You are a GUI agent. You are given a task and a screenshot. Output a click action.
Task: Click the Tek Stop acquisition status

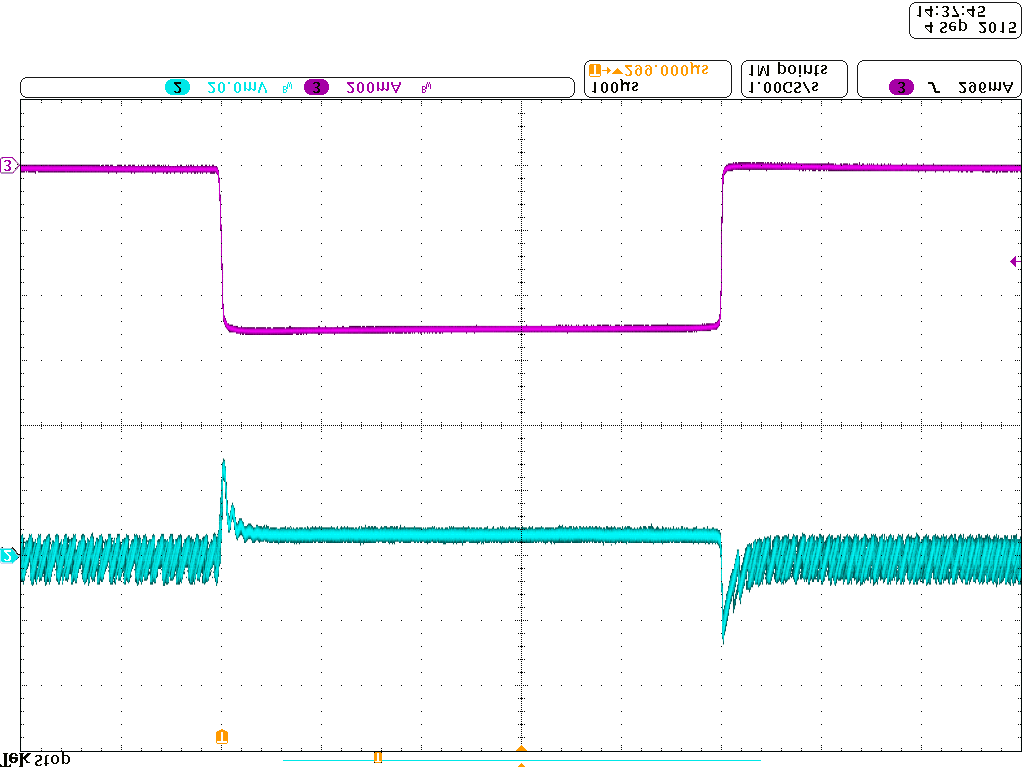tap(36, 760)
